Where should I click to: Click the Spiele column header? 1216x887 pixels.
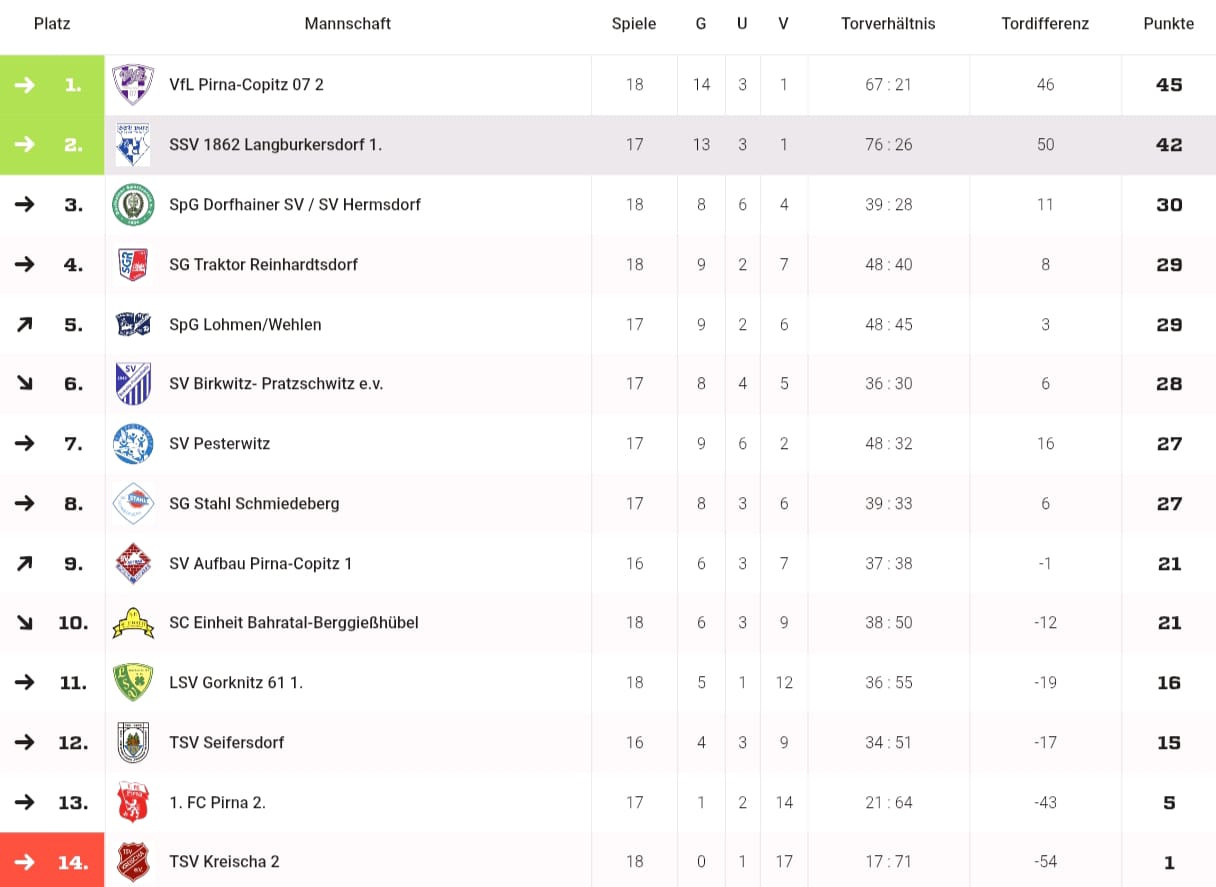pyautogui.click(x=634, y=24)
